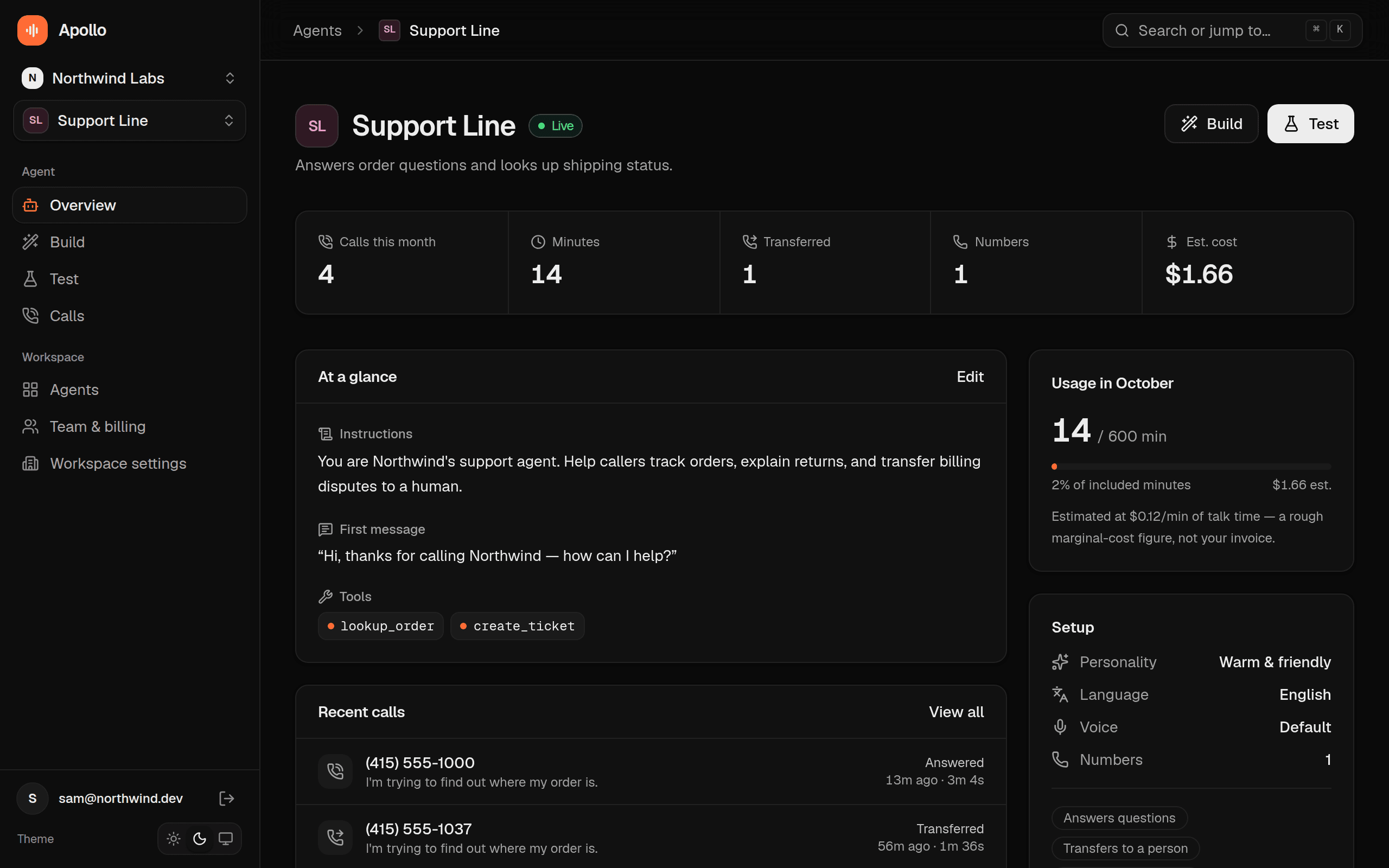Click the Est. cost dollar icon

pyautogui.click(x=1172, y=242)
